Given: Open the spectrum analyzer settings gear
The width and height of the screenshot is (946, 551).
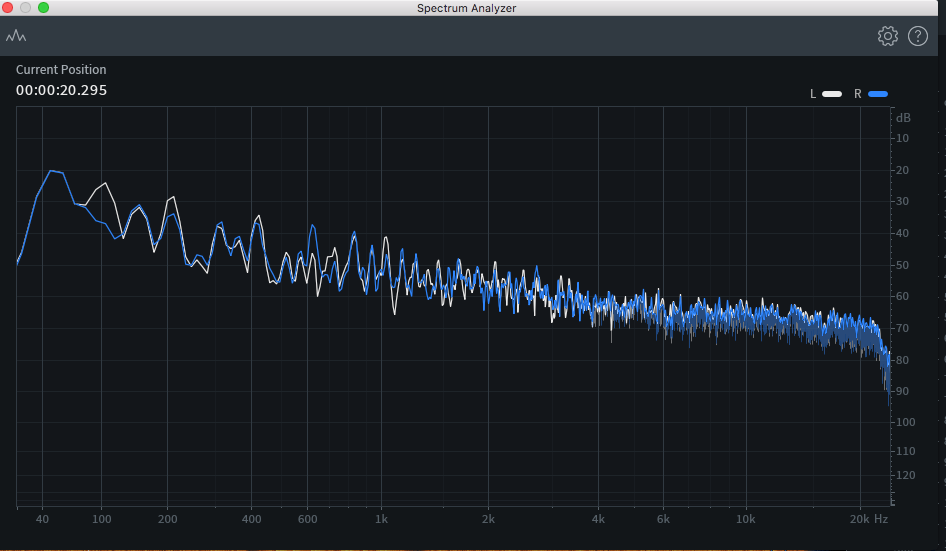Looking at the screenshot, I should (x=887, y=36).
